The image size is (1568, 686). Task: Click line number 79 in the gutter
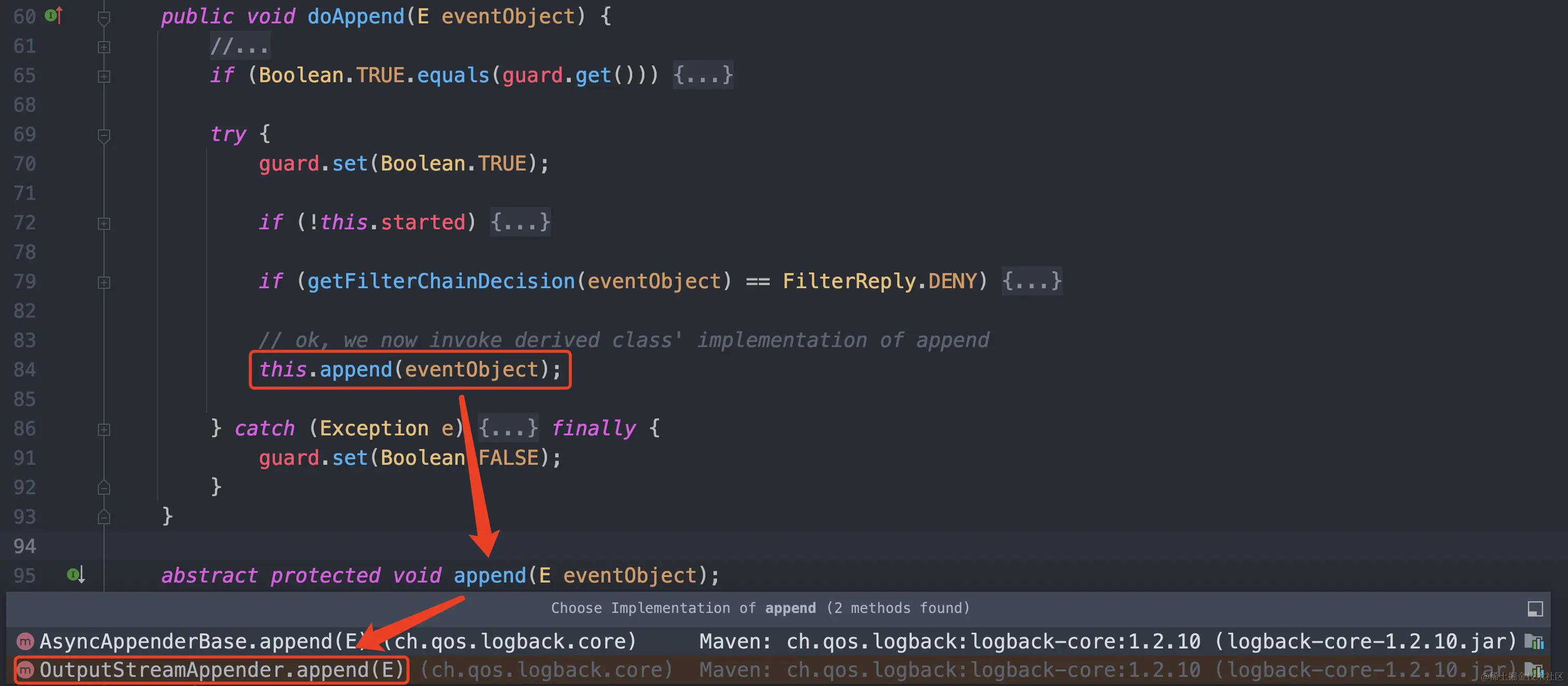coord(25,281)
